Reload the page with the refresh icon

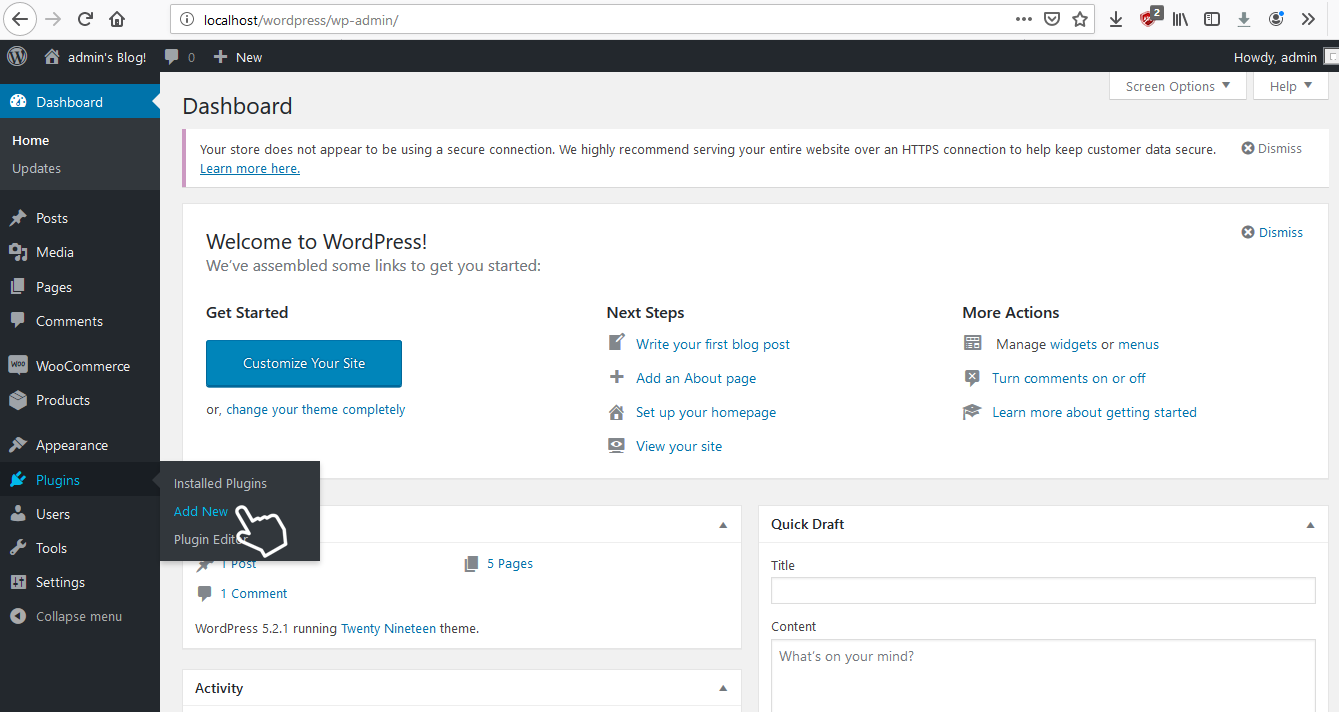click(85, 19)
